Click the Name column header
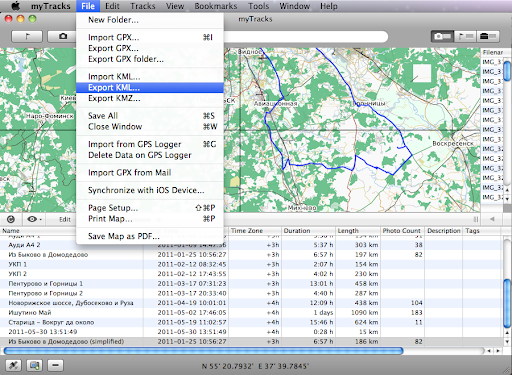The image size is (512, 375). click(x=38, y=231)
